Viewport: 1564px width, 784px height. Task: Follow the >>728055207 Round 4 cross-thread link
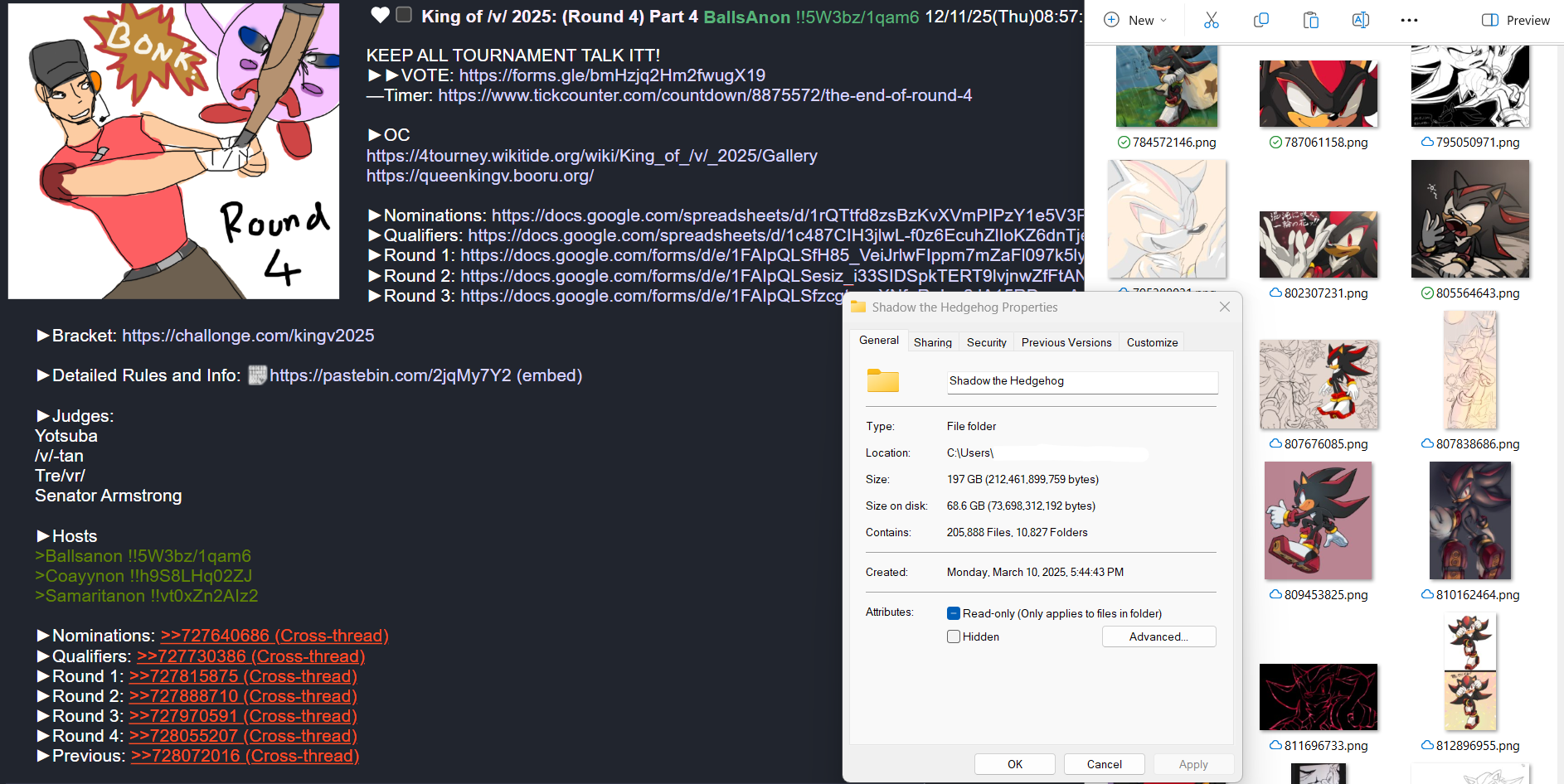coord(243,736)
